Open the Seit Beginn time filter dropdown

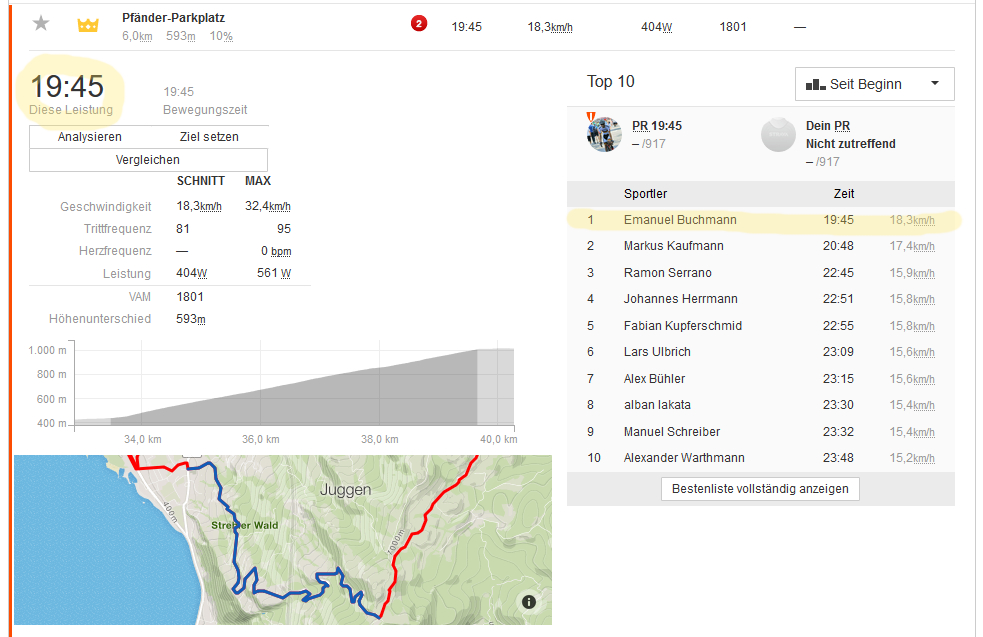tap(874, 84)
